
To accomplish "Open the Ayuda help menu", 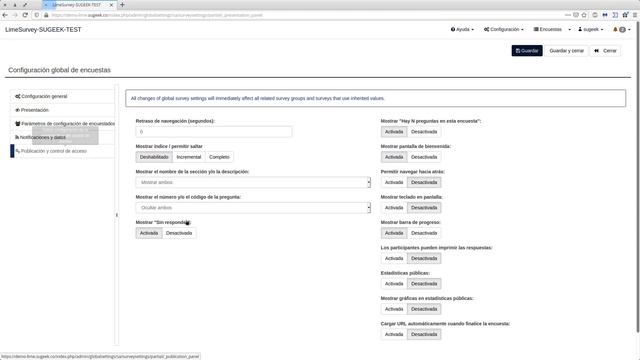I will pyautogui.click(x=462, y=29).
